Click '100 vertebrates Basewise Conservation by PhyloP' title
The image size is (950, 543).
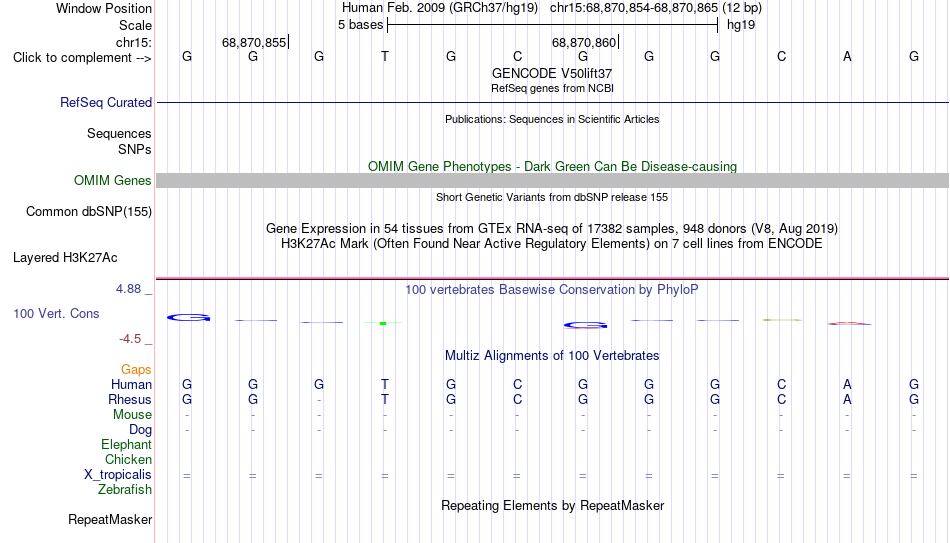552,290
